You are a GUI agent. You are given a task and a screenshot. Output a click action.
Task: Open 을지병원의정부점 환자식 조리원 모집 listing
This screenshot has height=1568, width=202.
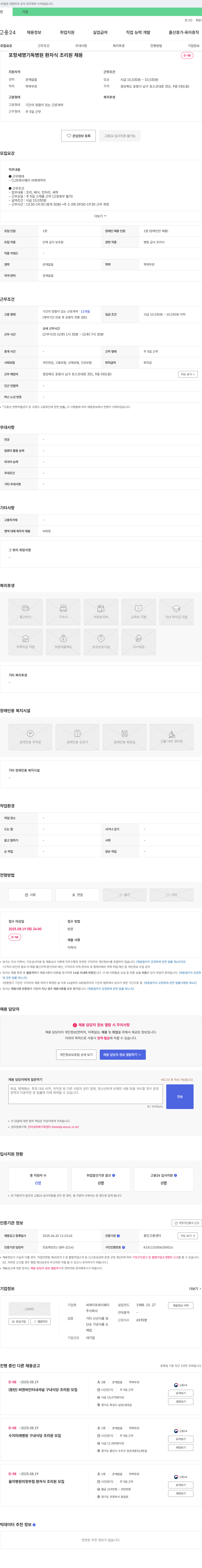36,1482
